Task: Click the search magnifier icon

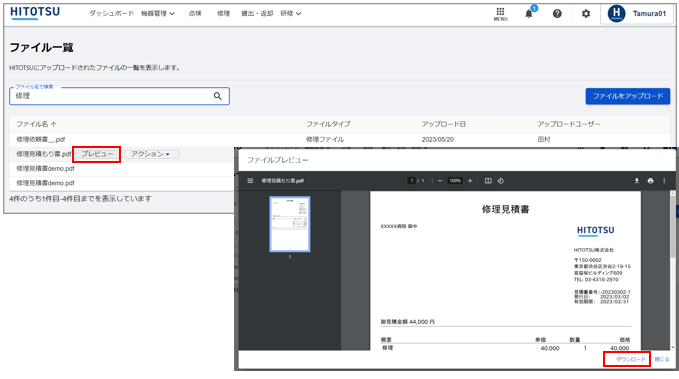Action: [x=217, y=96]
